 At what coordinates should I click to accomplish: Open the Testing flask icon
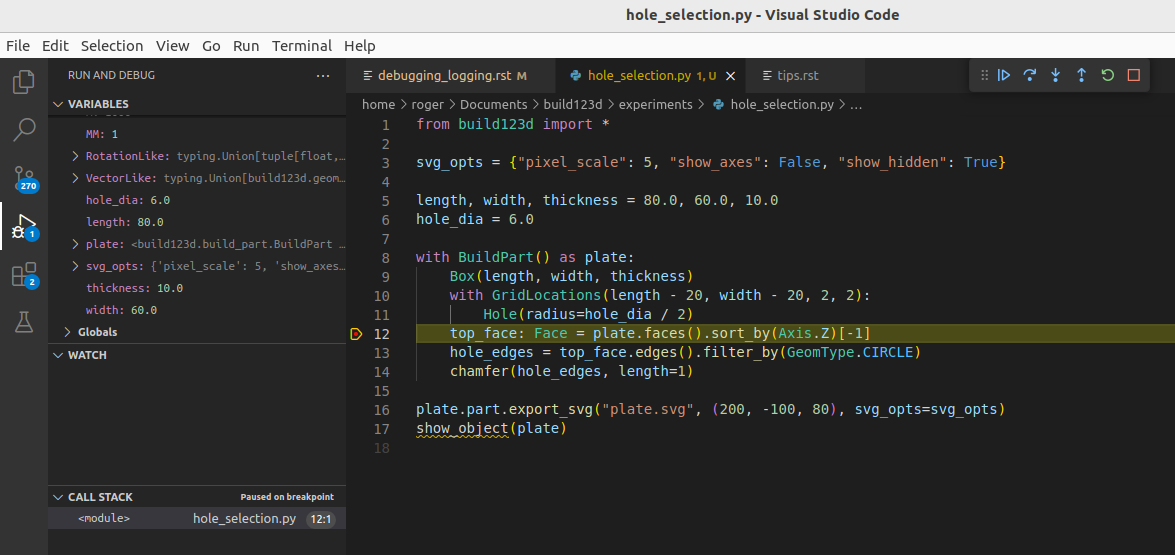(x=23, y=322)
